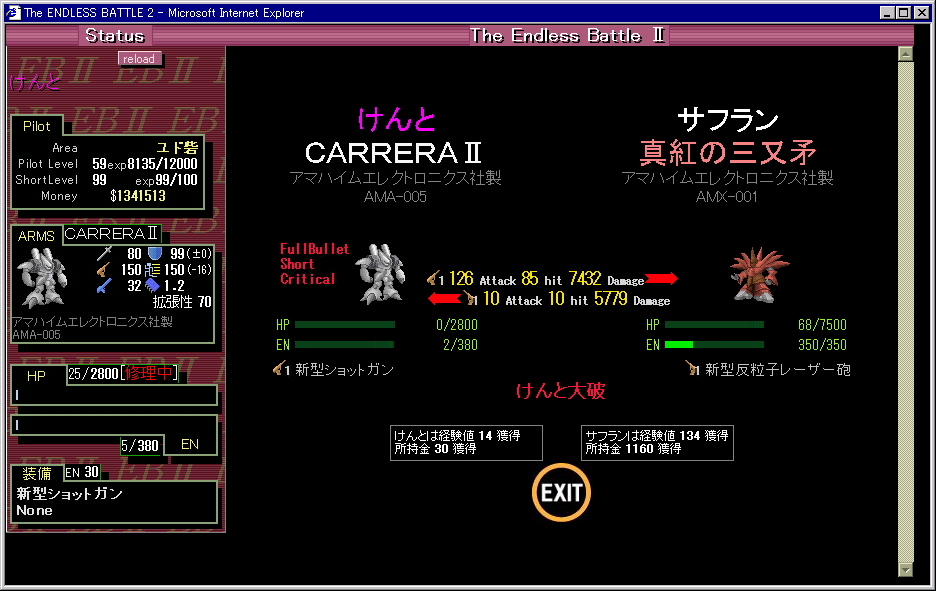
Task: Click the blue shield icon beside 99
Action: coord(155,254)
